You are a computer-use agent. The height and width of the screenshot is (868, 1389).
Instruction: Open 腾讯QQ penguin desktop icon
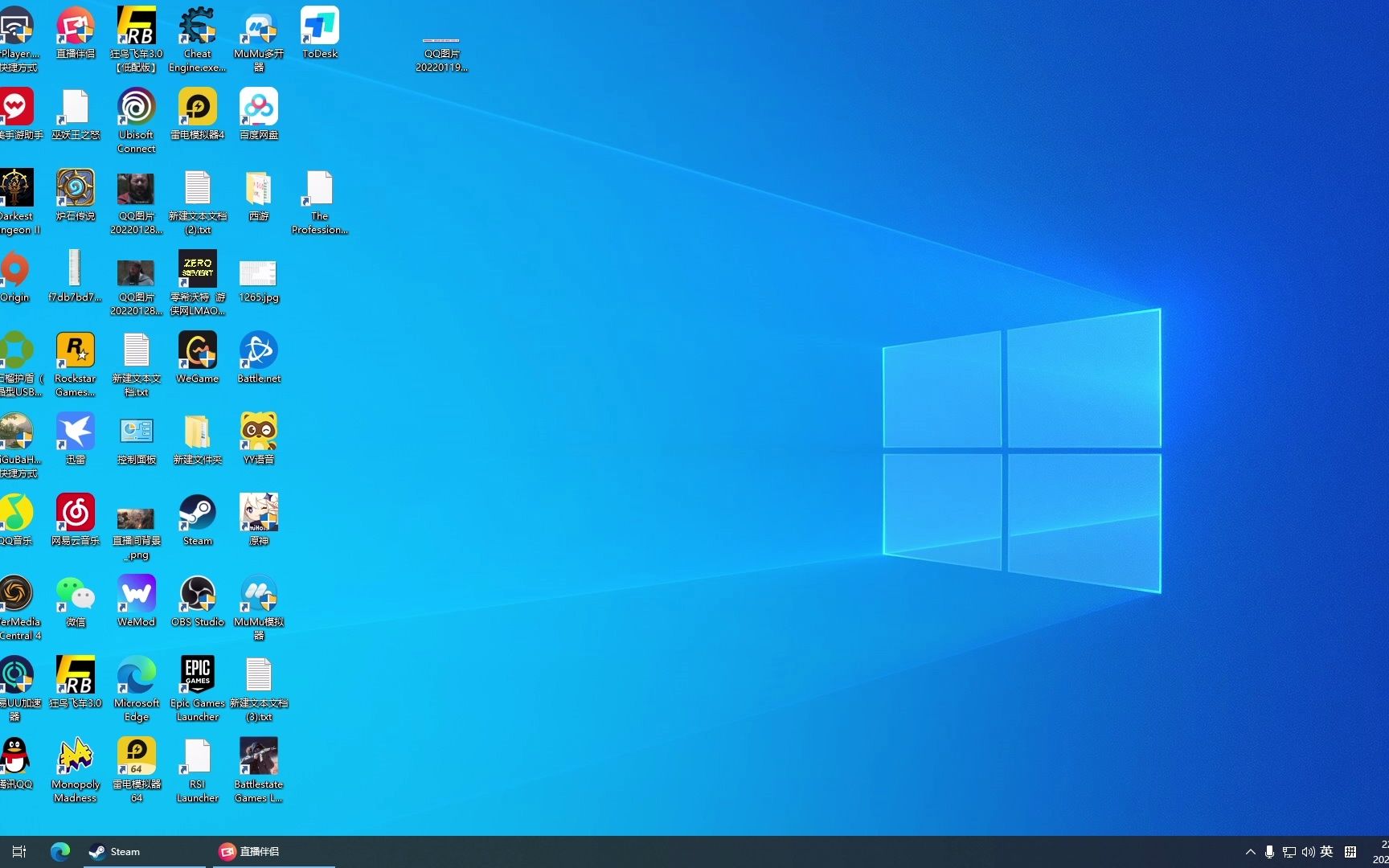[15, 763]
